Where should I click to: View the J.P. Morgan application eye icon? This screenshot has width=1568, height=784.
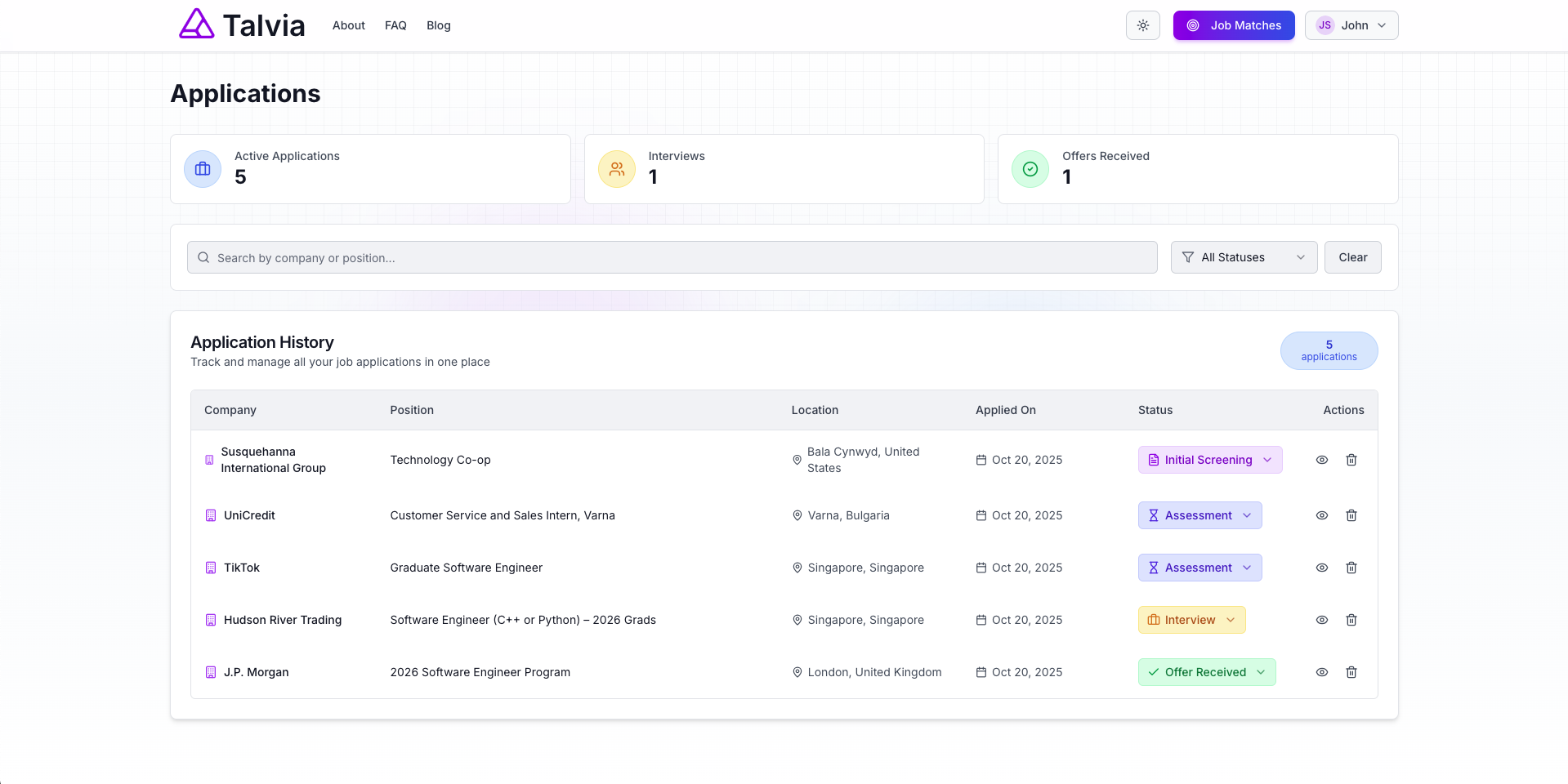[x=1322, y=672]
